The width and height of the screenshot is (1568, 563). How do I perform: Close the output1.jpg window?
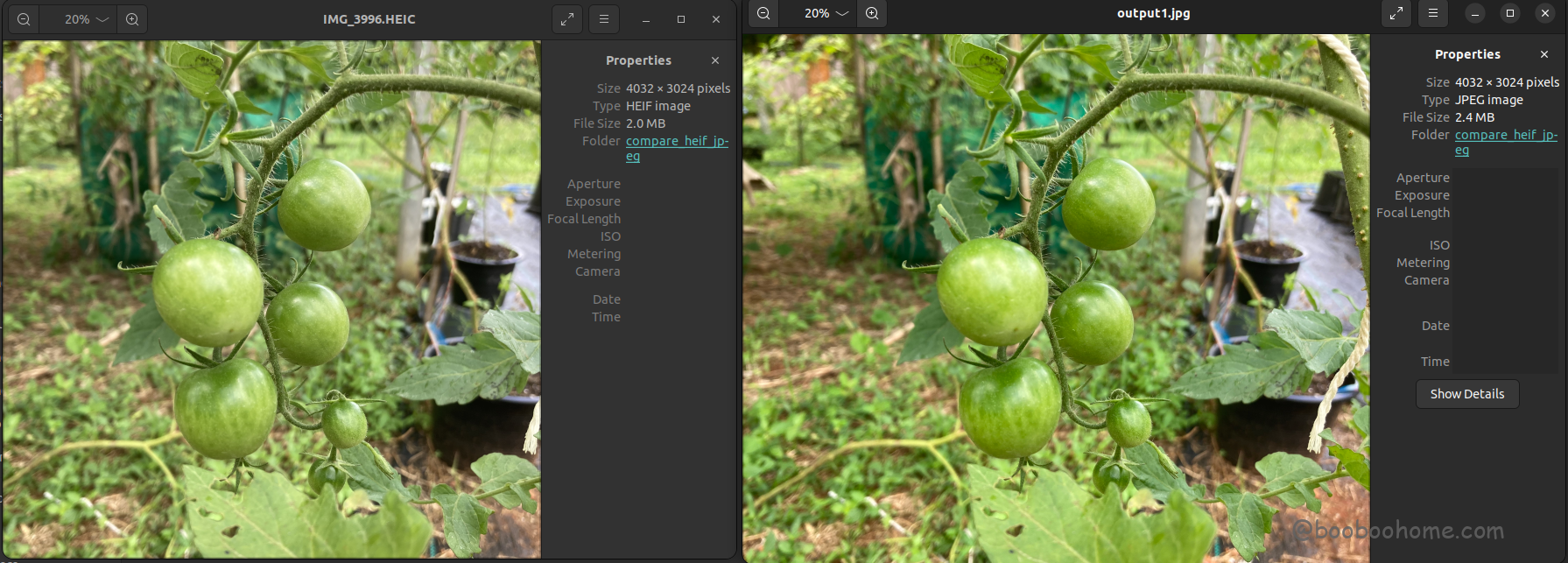click(x=1545, y=13)
